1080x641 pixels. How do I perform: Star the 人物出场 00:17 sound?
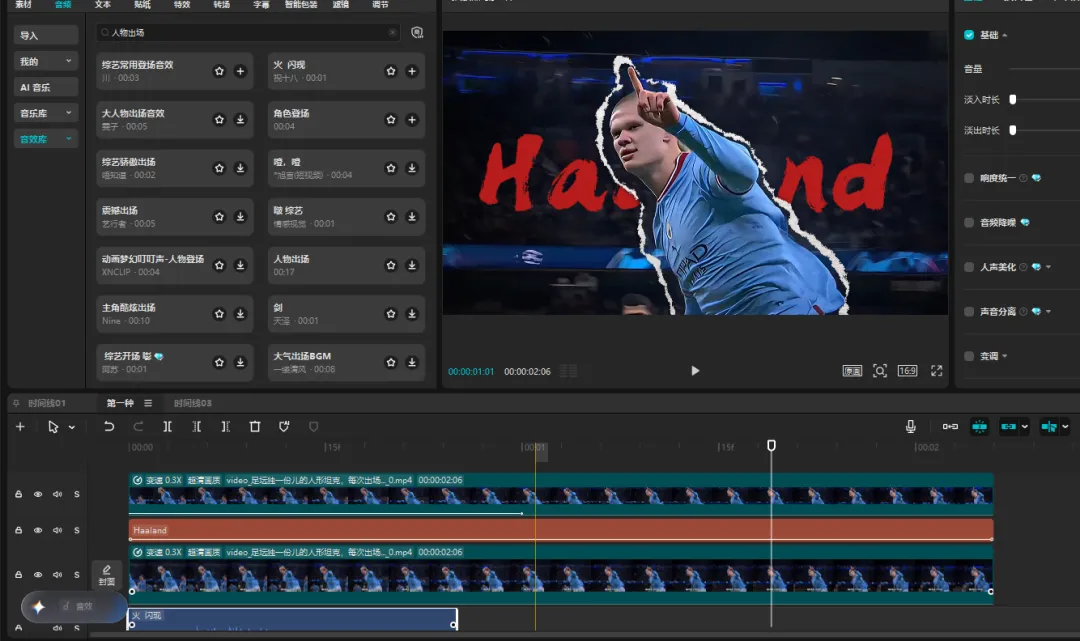pos(391,265)
